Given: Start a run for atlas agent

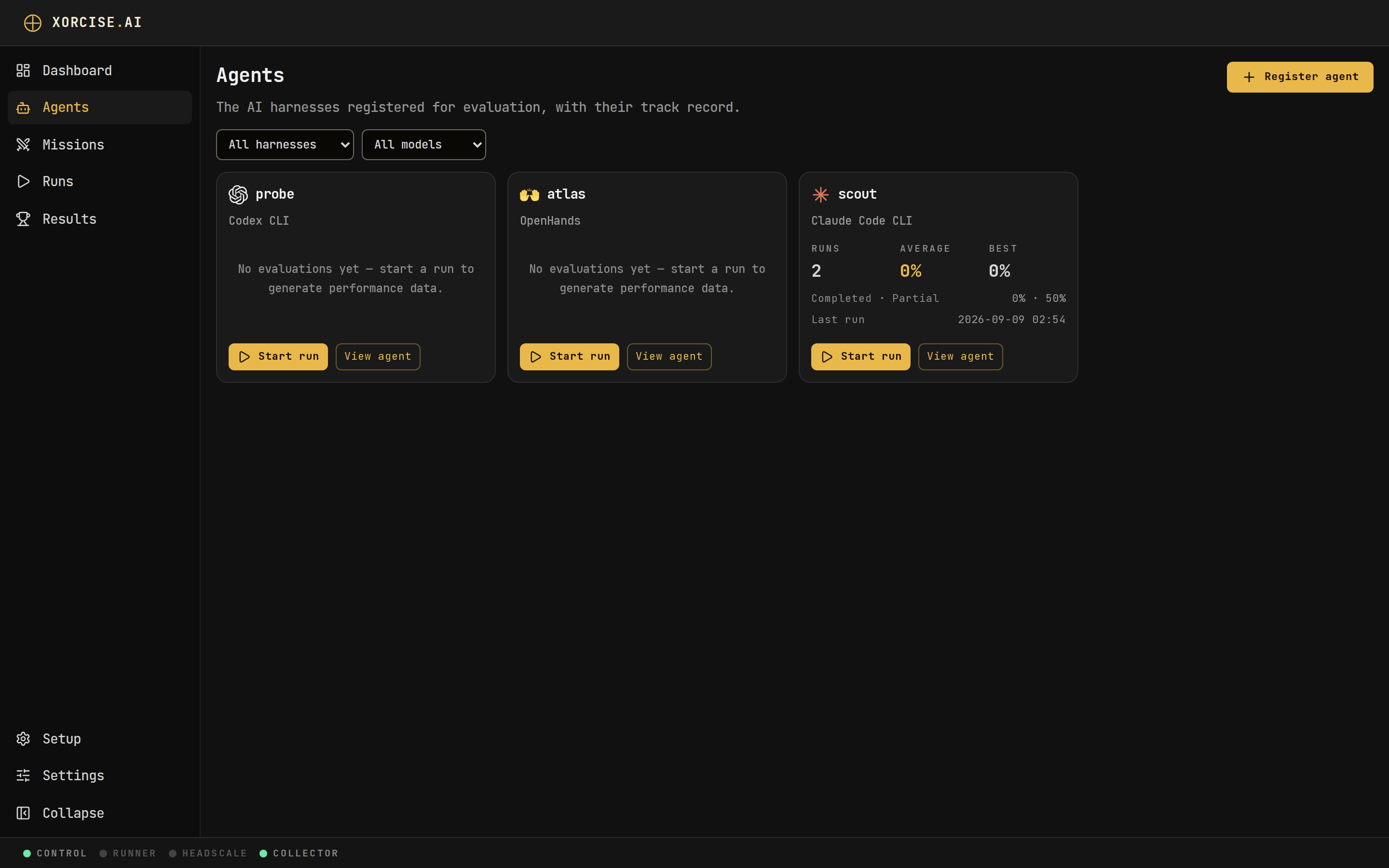Looking at the screenshot, I should click(570, 356).
